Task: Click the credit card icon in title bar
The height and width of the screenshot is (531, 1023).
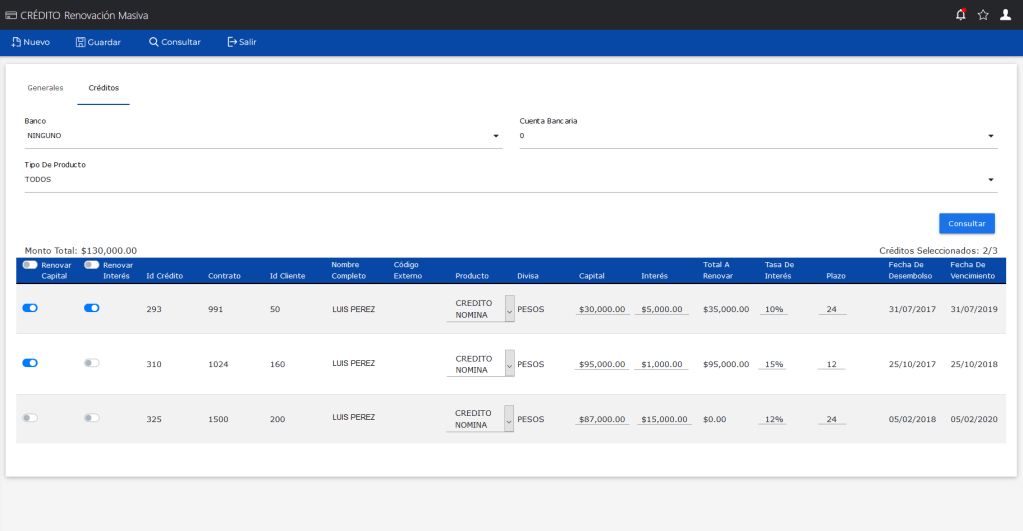Action: tap(10, 15)
